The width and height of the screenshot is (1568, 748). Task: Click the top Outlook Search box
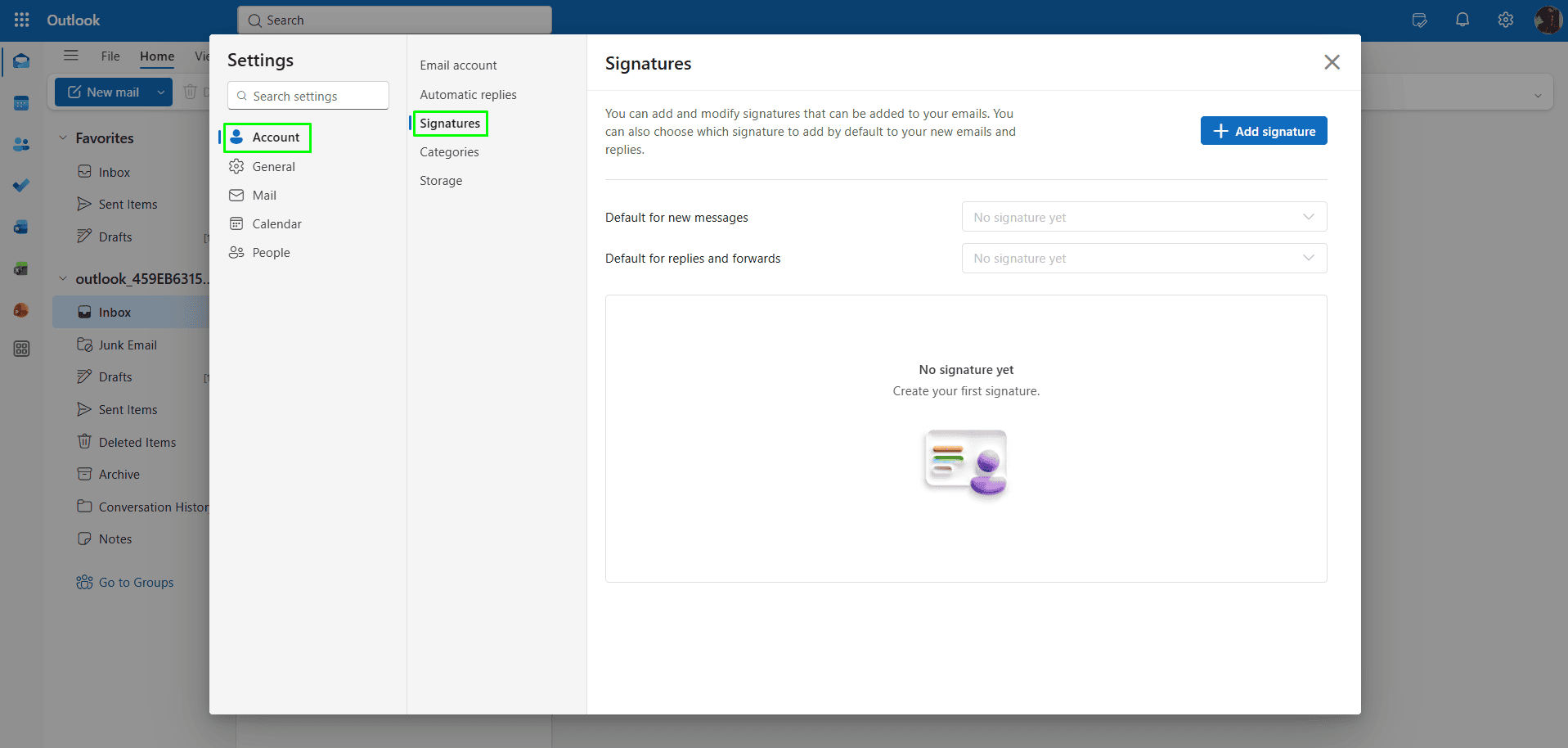pyautogui.click(x=394, y=20)
